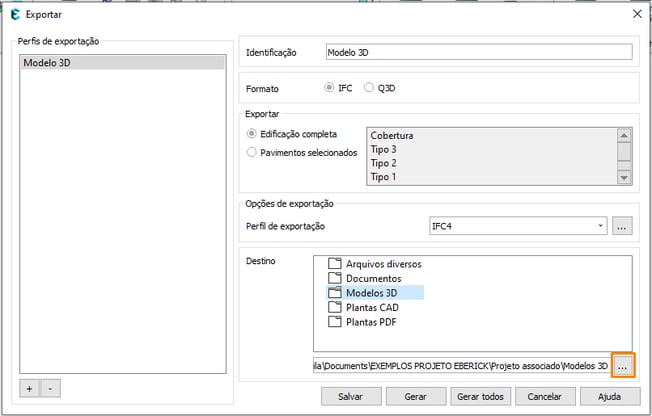Click the Documentos folder icon

click(335, 278)
